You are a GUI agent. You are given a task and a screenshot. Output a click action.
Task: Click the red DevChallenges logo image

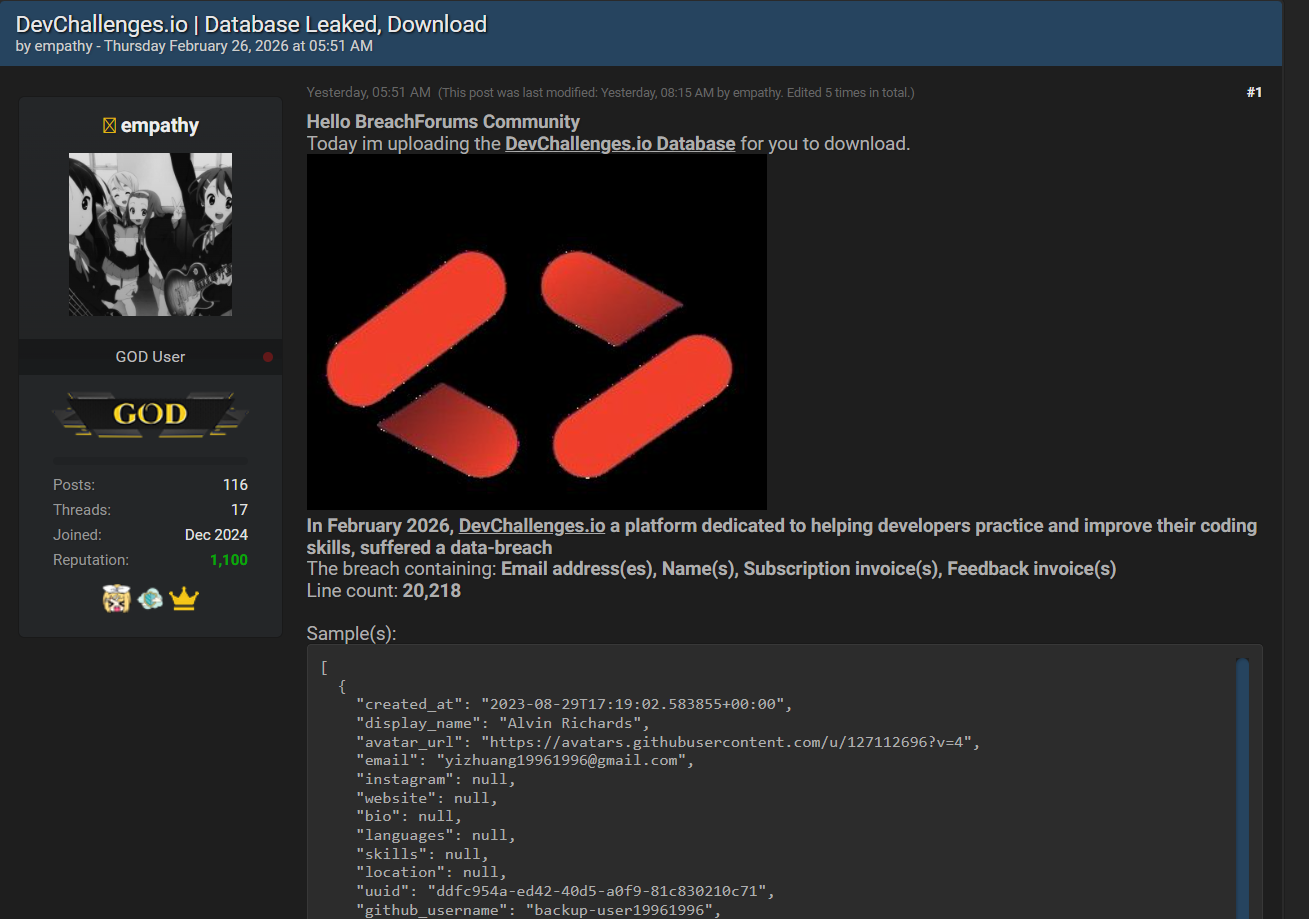pyautogui.click(x=536, y=332)
